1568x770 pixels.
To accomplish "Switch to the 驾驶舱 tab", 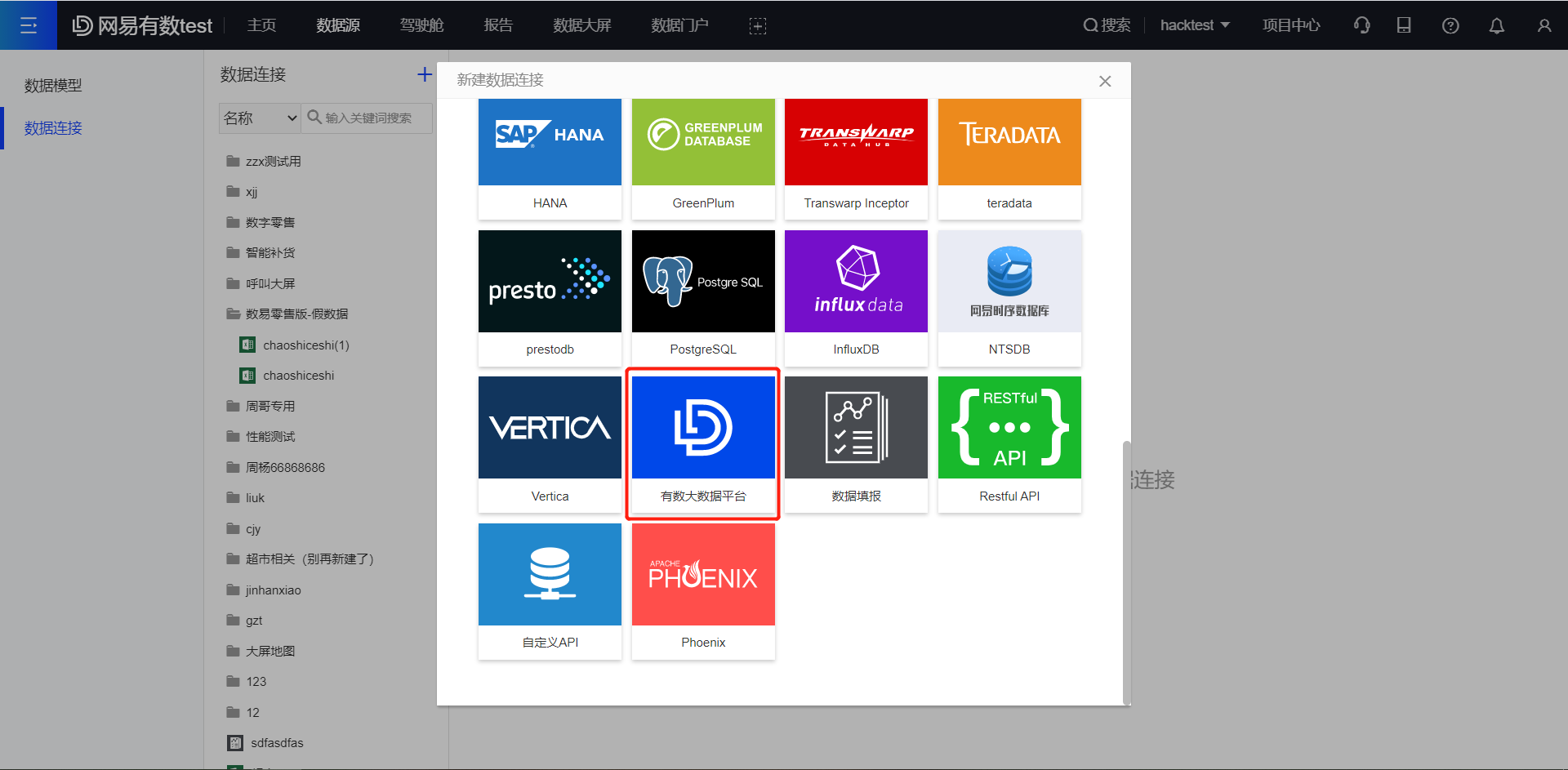I will pyautogui.click(x=421, y=25).
